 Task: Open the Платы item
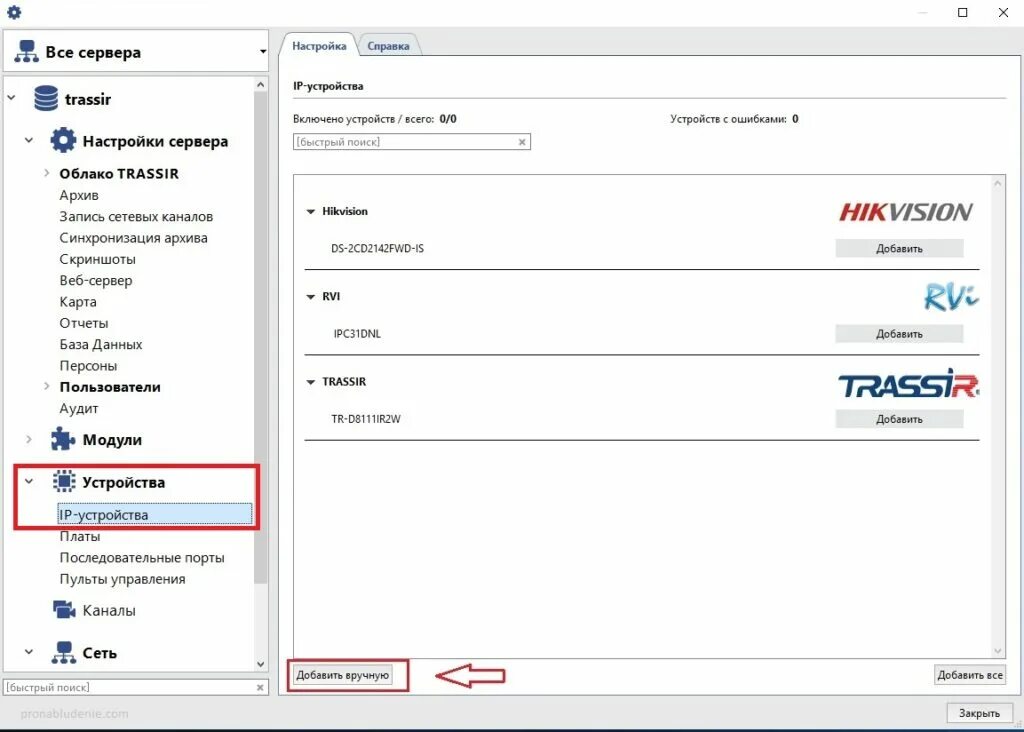click(x=80, y=536)
